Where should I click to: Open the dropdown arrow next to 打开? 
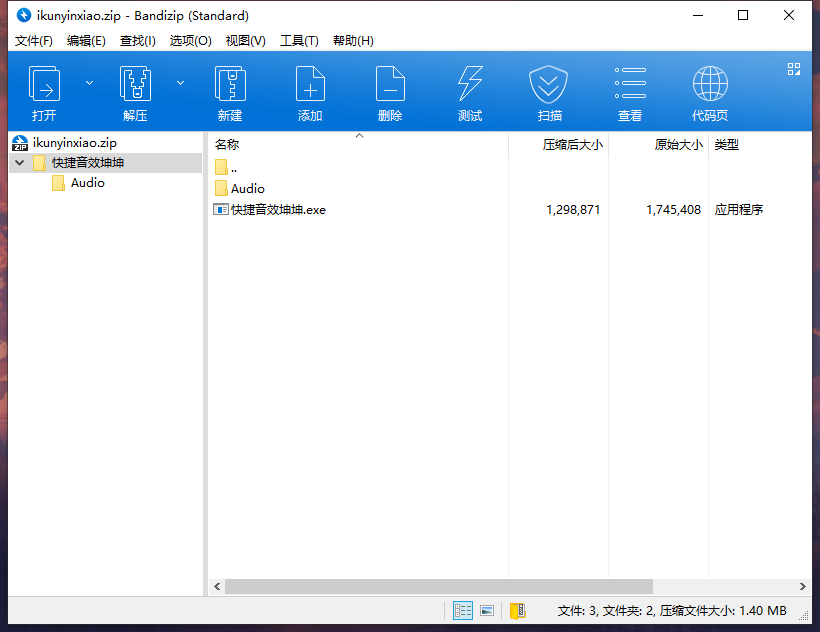[x=88, y=82]
